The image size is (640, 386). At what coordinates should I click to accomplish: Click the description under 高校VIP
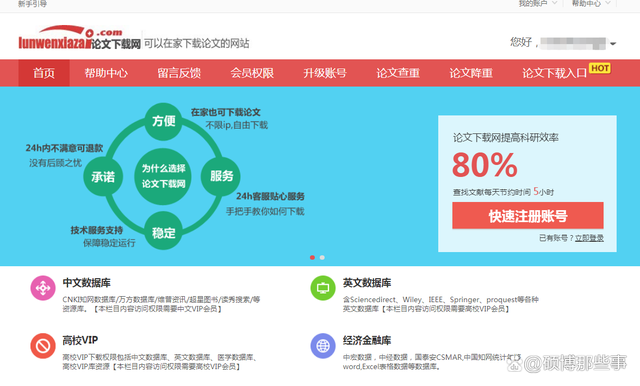[160, 362]
